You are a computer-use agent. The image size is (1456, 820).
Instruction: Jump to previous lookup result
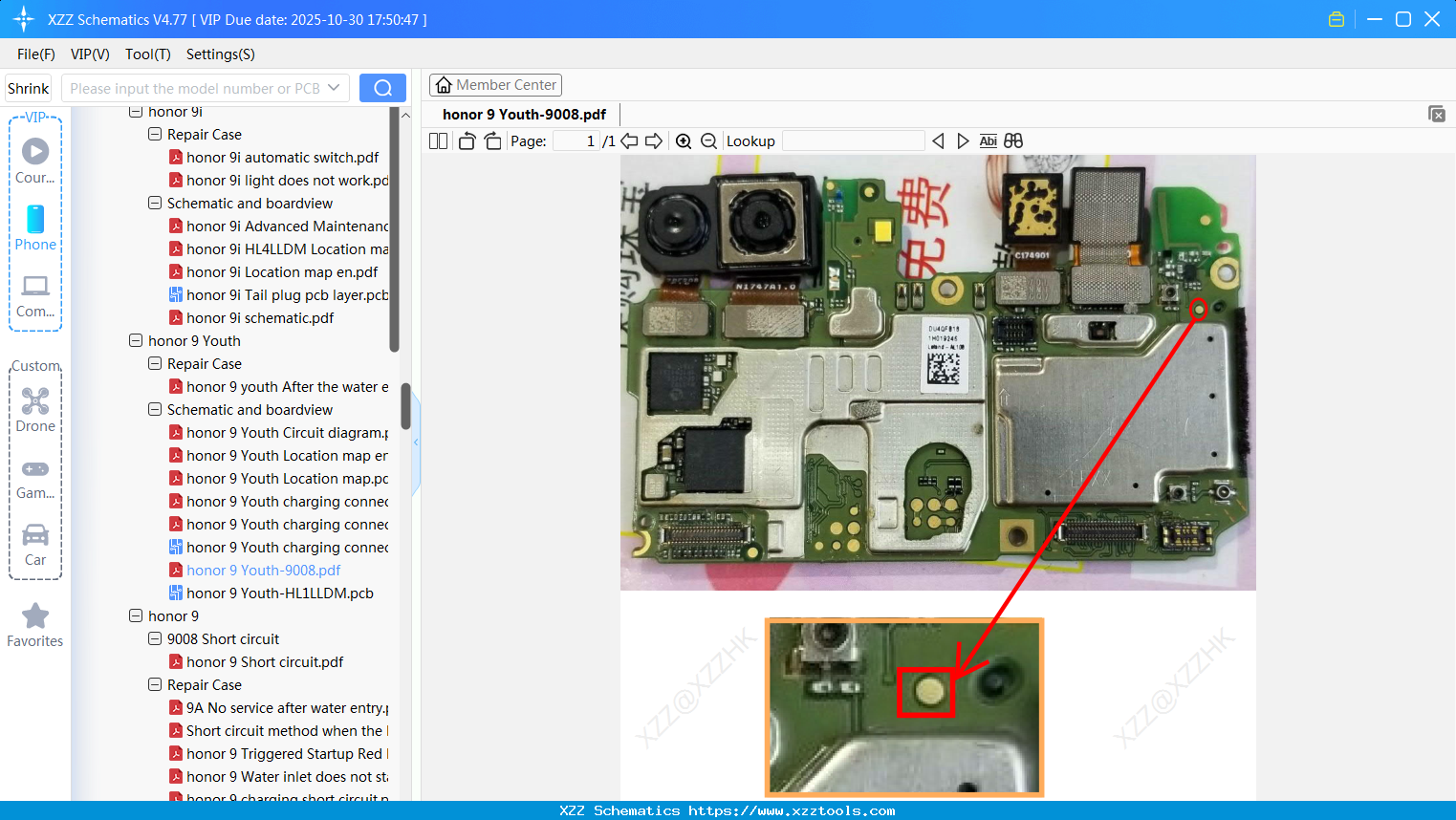pos(938,141)
